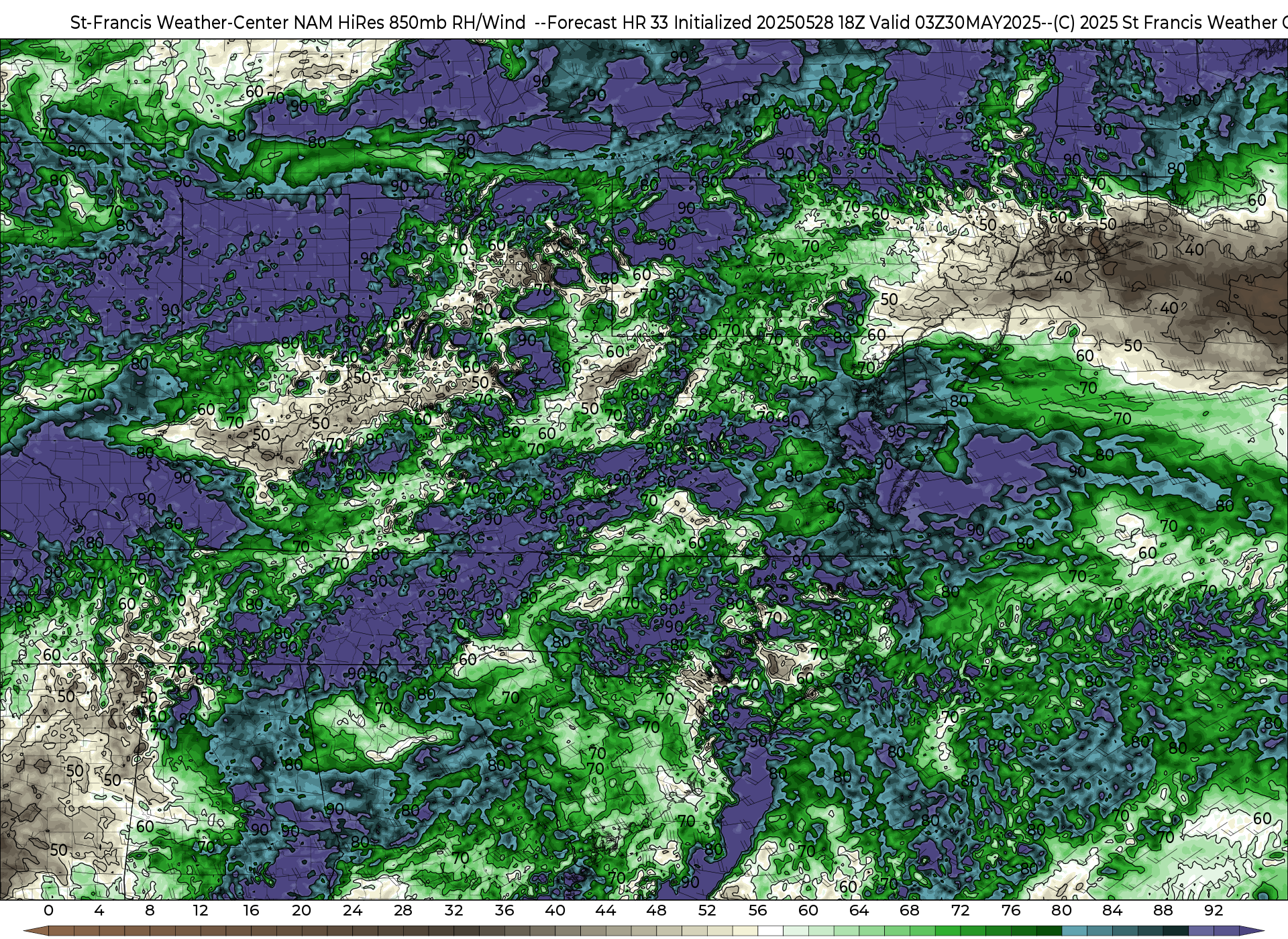Click the colorbar label '92'
Screen dimensions: 1288x939
coord(1214,910)
